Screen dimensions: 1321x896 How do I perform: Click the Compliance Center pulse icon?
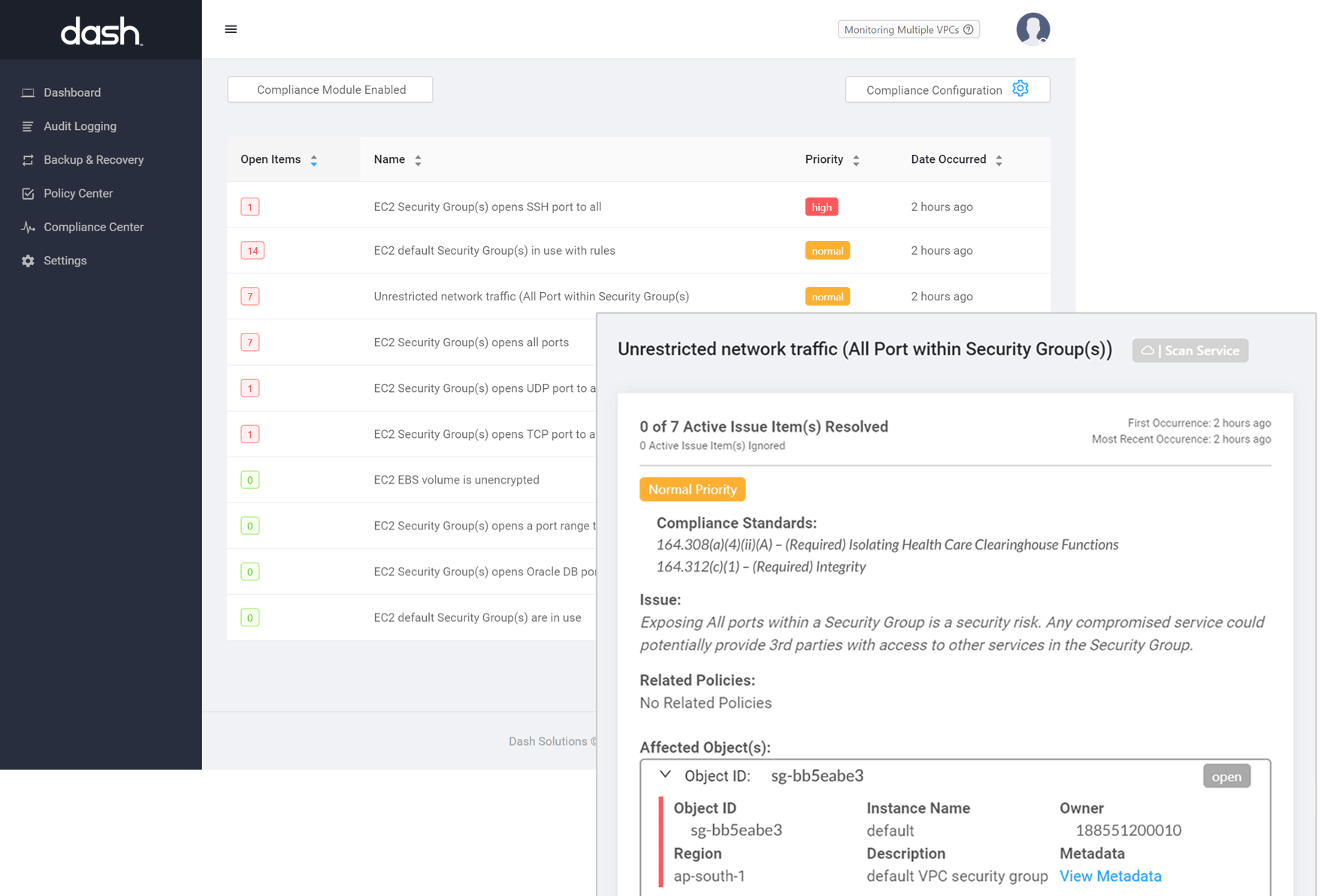click(28, 227)
